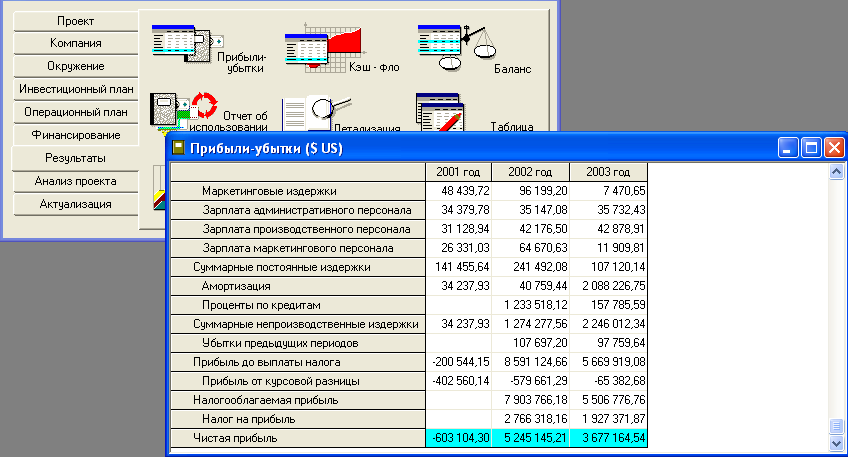Close the Прибыли-убытки window
848x457 pixels.
[834, 148]
